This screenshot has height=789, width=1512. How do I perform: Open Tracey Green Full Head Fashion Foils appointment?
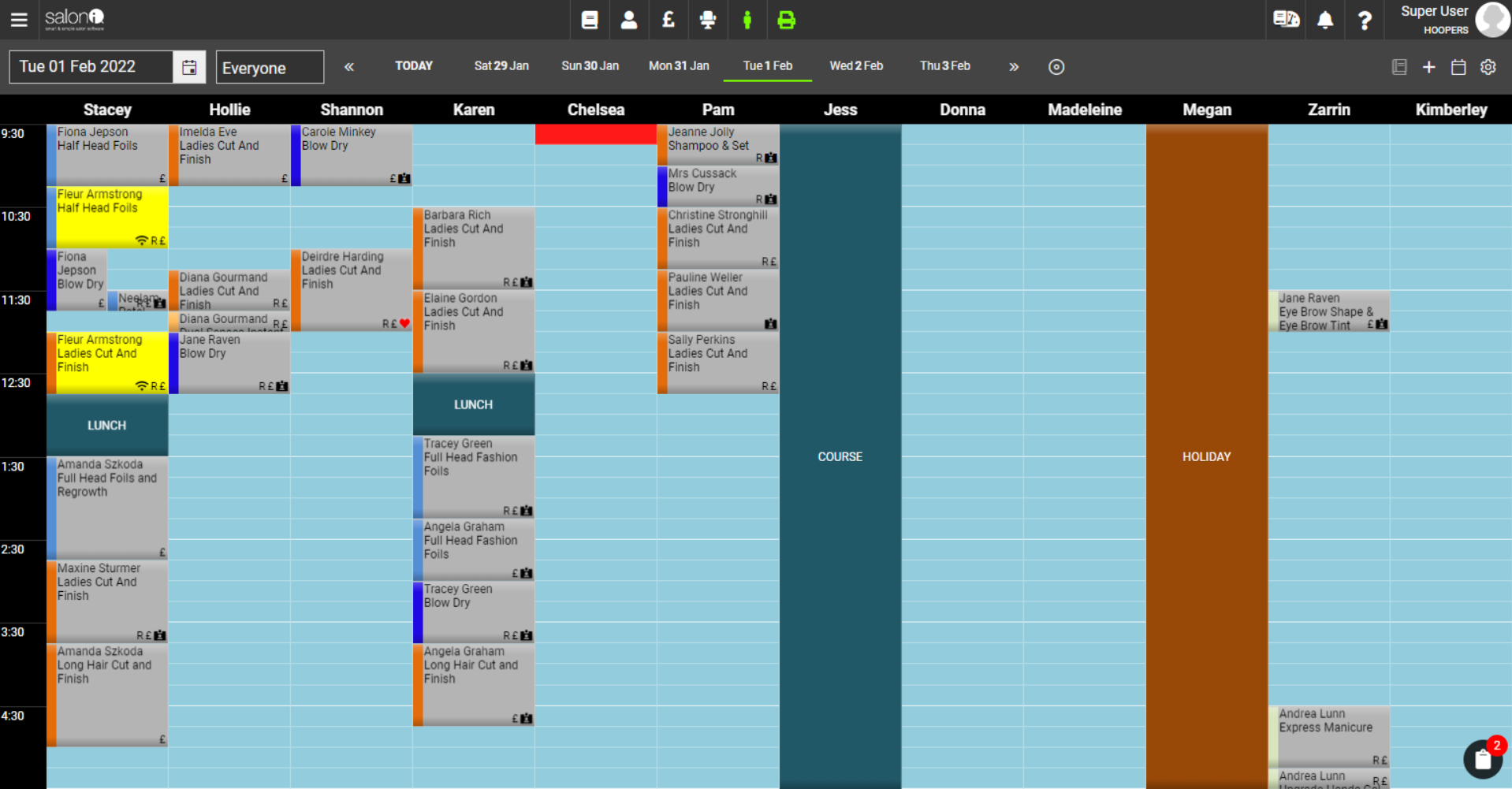[474, 477]
